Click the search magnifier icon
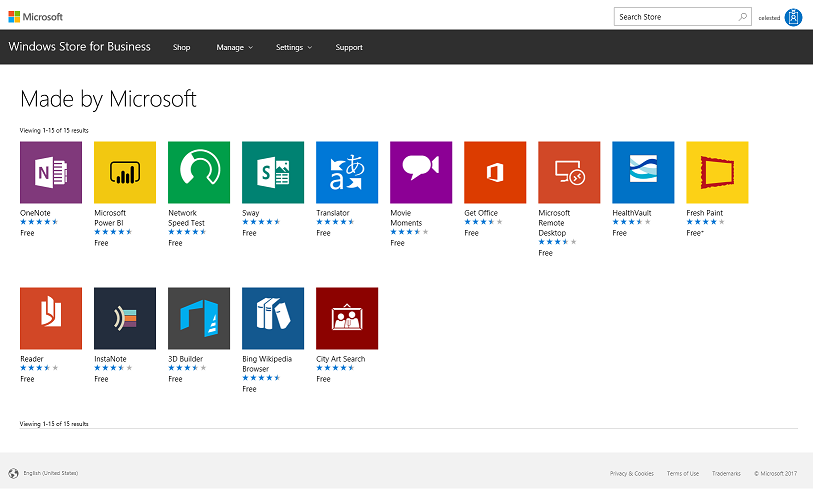The width and height of the screenshot is (813, 501). [x=742, y=17]
